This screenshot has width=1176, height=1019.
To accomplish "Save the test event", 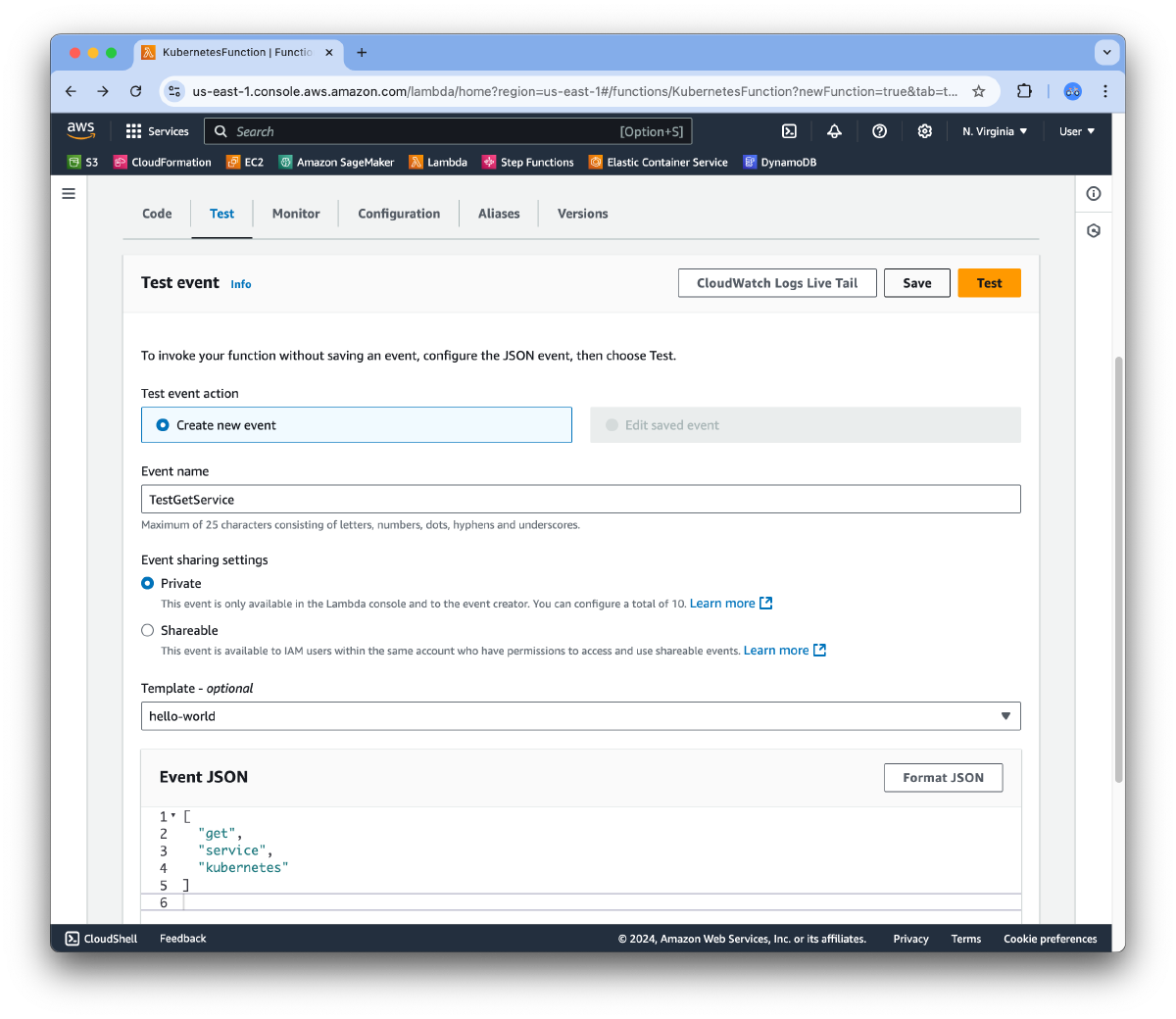I will [917, 283].
